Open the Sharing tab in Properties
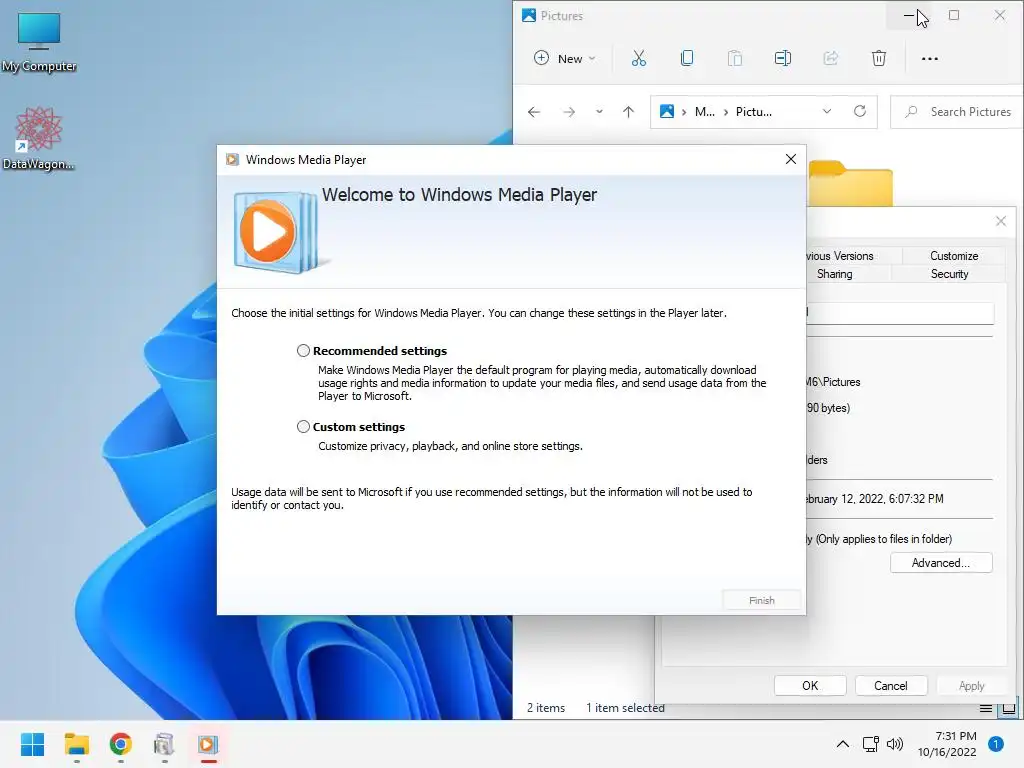 [x=835, y=274]
